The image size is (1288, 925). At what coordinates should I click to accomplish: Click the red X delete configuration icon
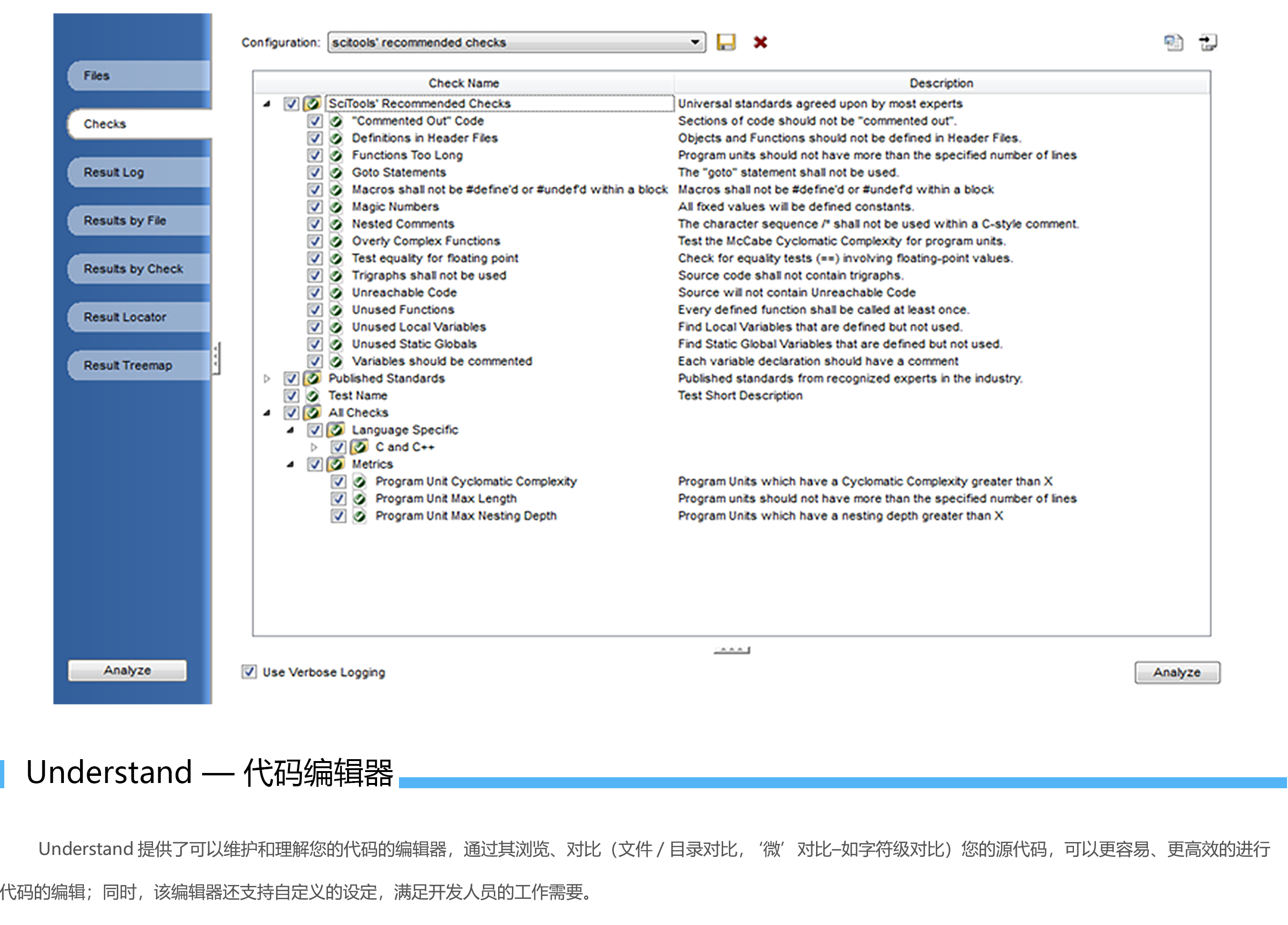point(760,42)
